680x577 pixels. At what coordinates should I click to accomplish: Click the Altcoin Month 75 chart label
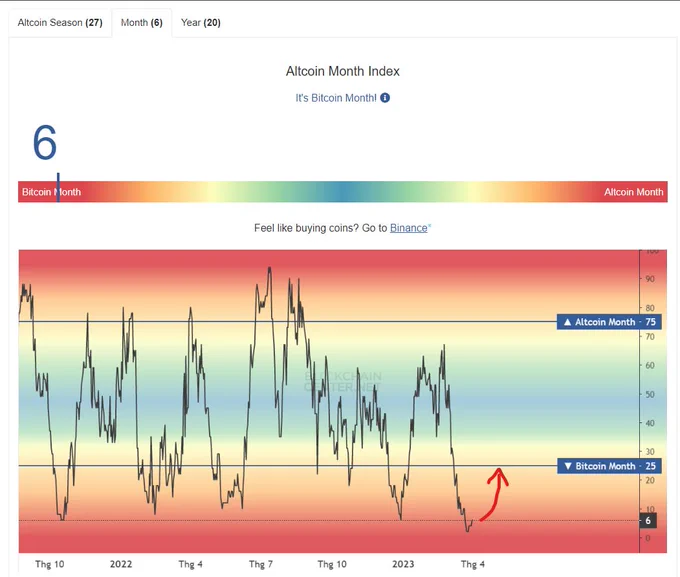[x=609, y=322]
